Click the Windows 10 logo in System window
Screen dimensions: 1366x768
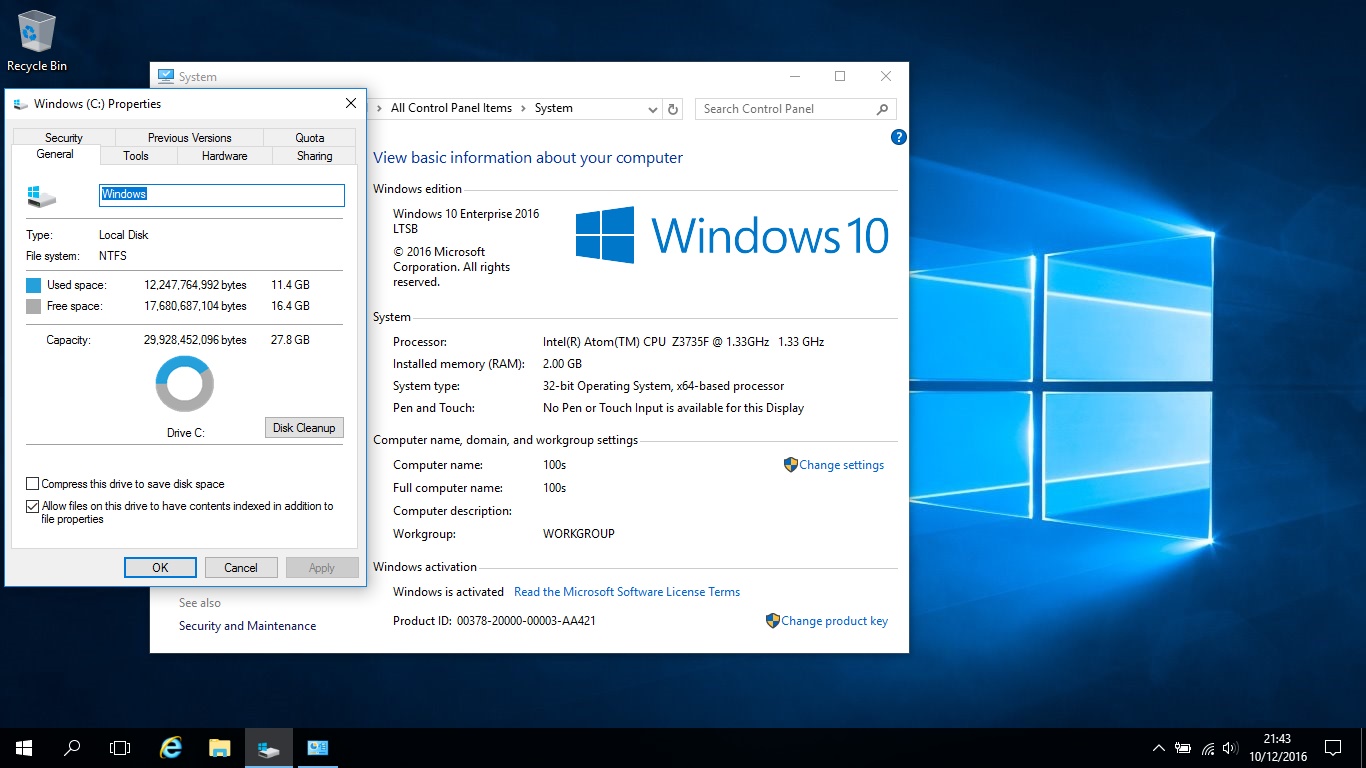pyautogui.click(x=732, y=235)
